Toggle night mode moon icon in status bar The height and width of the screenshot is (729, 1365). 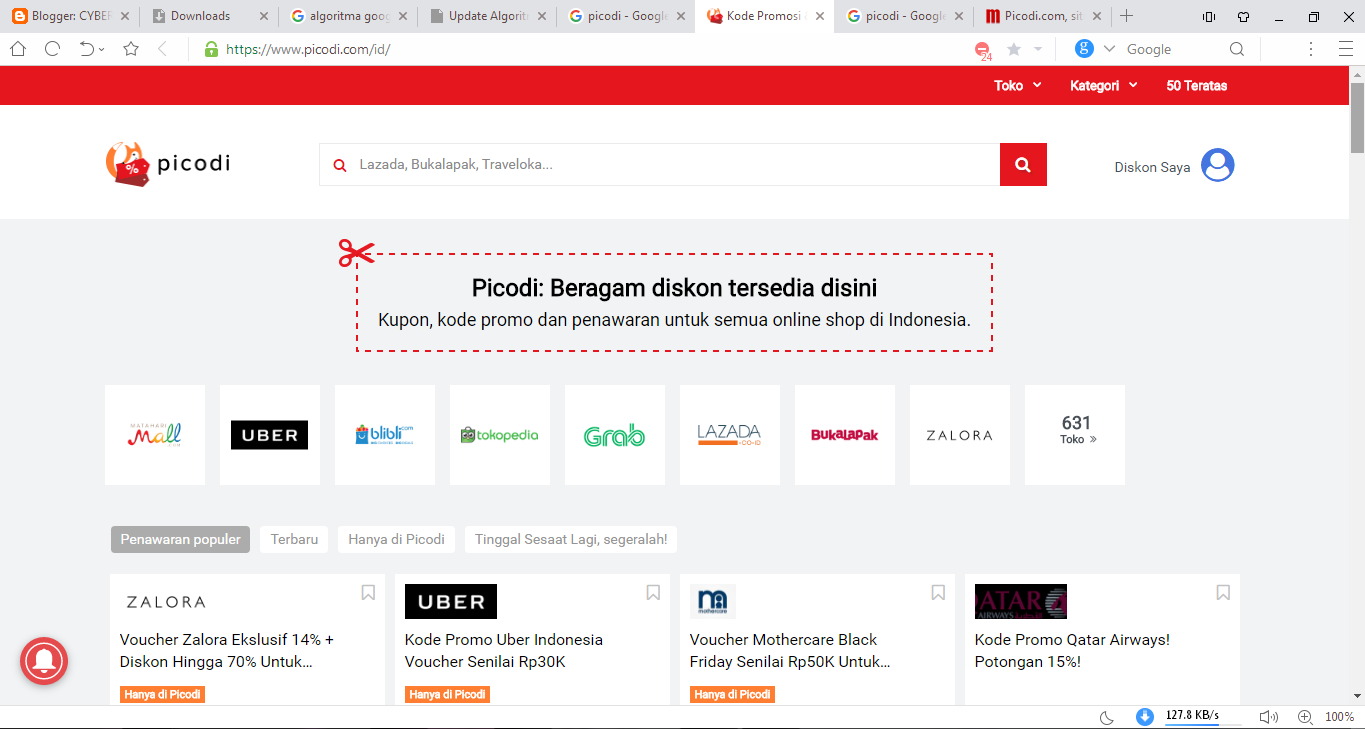(1107, 717)
